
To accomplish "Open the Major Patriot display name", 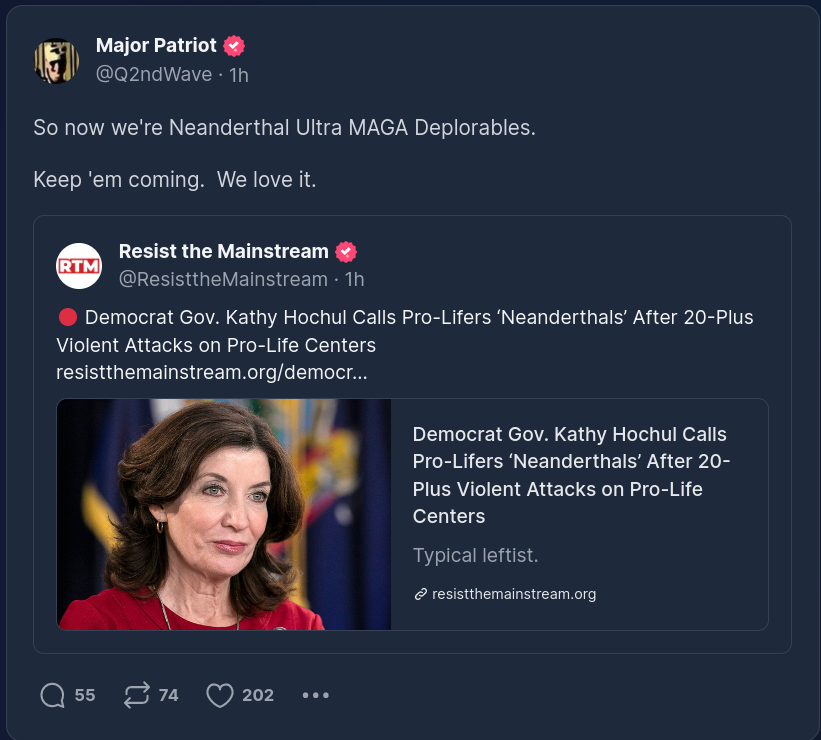I will click(x=156, y=45).
